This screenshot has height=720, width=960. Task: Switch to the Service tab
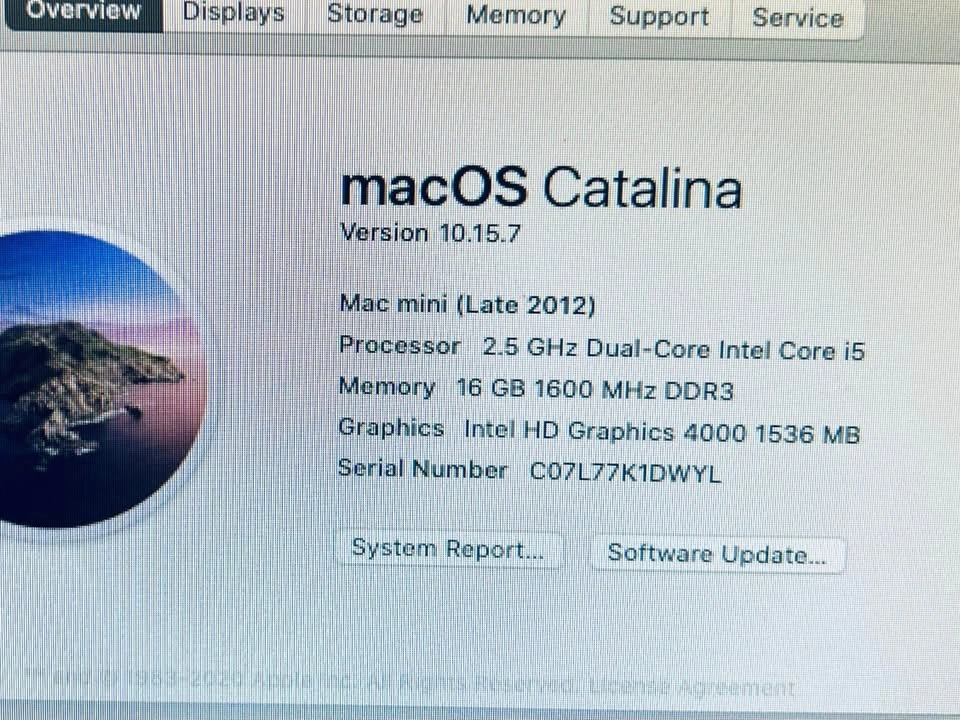coord(798,18)
